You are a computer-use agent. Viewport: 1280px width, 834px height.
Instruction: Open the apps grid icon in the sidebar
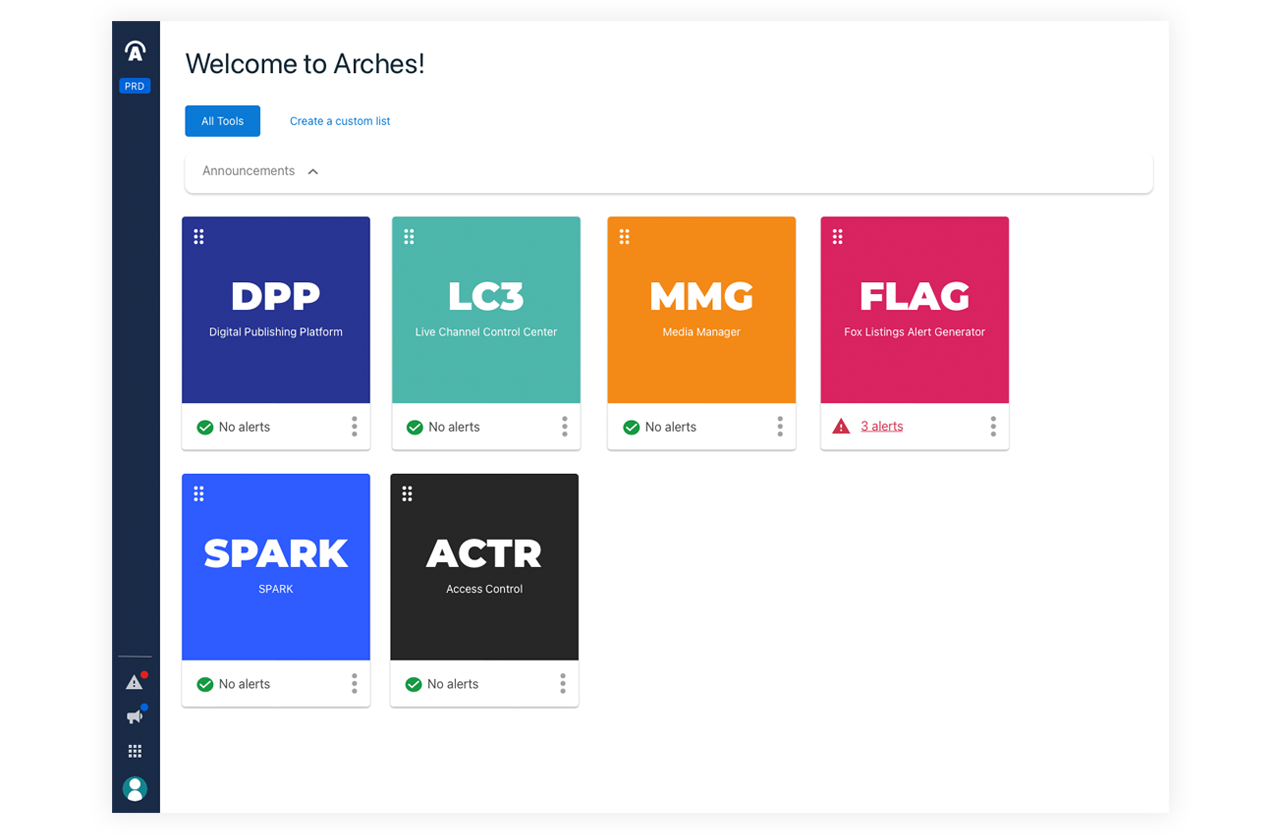[x=135, y=751]
